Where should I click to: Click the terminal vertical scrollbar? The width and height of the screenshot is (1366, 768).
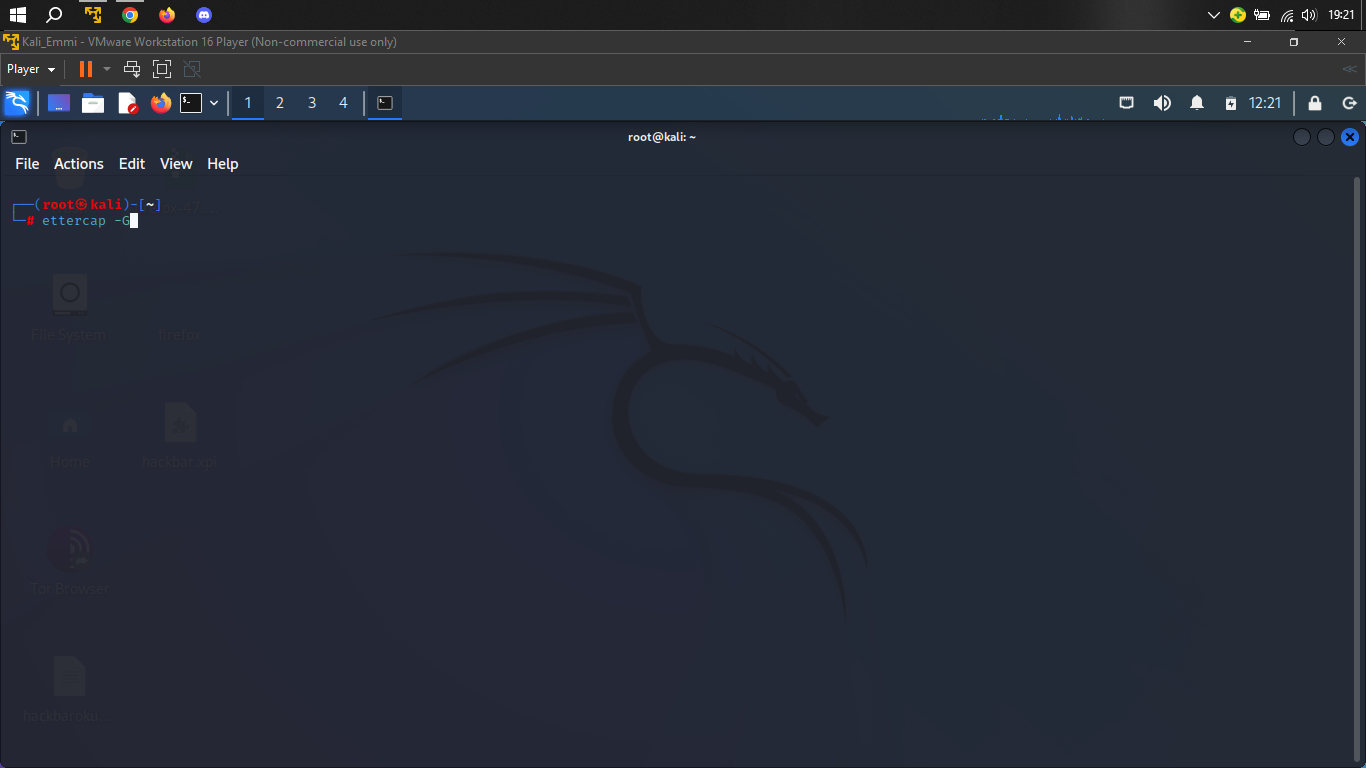tap(1357, 470)
